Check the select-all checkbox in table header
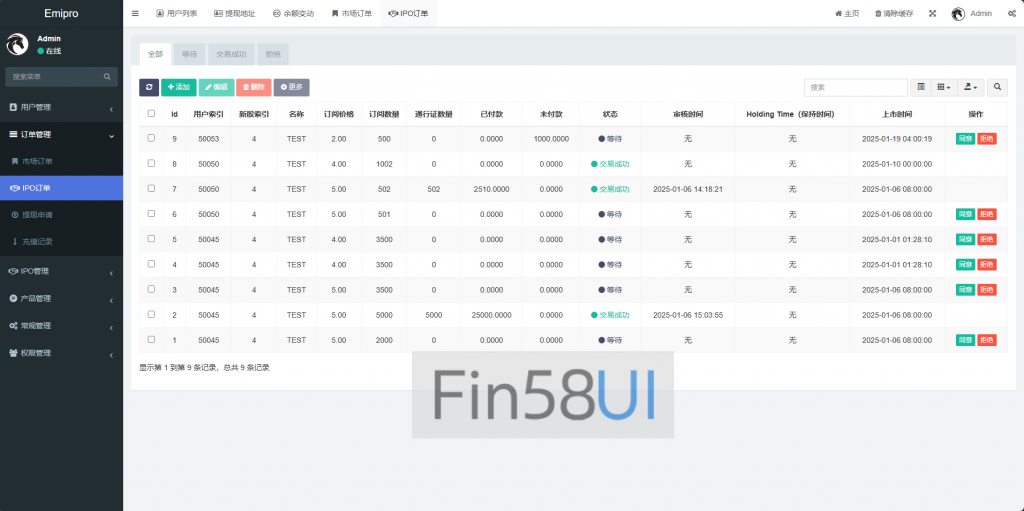The image size is (1024, 511). (x=151, y=113)
